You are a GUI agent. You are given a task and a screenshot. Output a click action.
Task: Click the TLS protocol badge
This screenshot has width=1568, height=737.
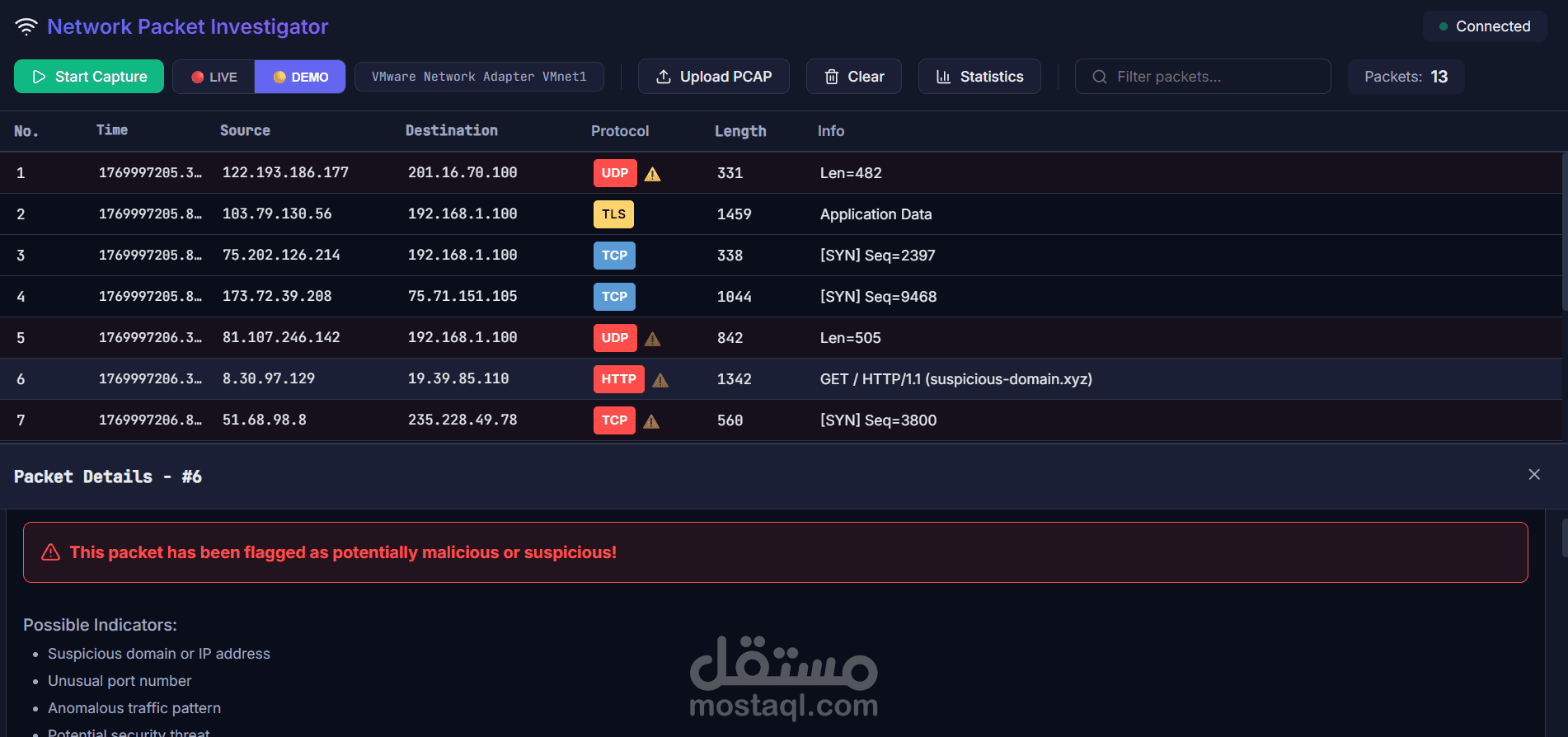pos(613,214)
